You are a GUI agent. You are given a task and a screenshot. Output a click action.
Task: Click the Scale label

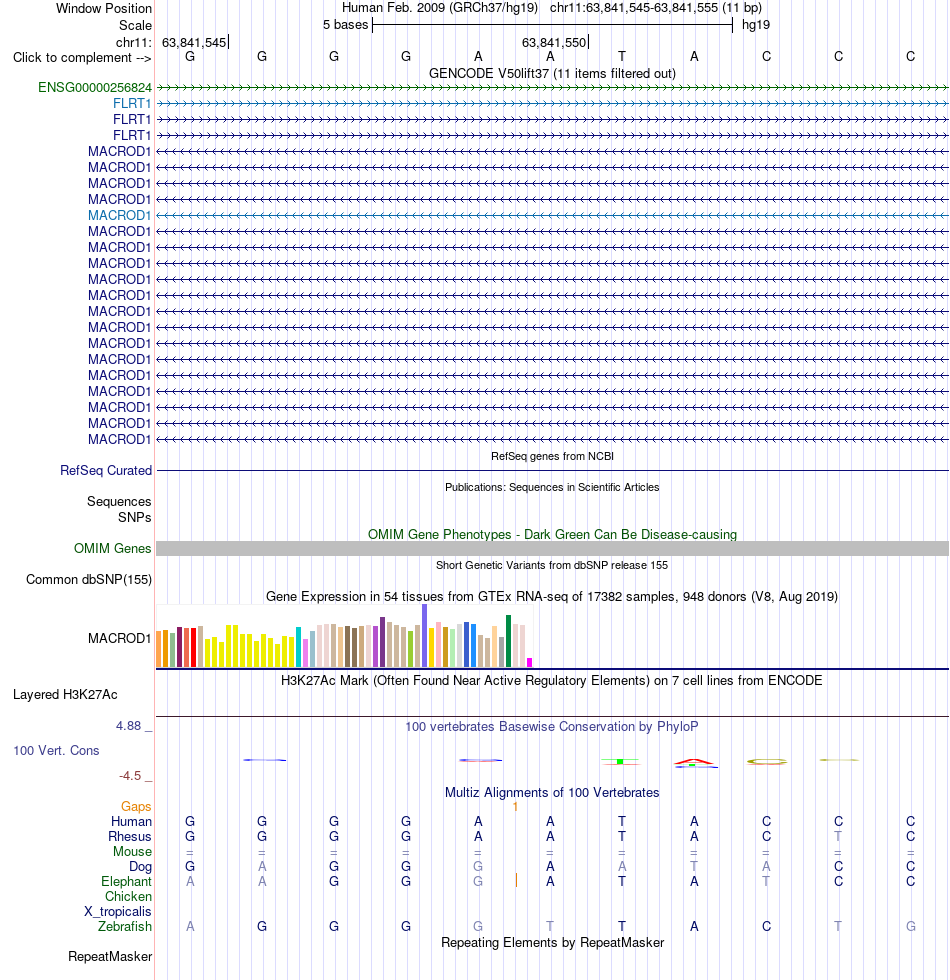pos(136,26)
